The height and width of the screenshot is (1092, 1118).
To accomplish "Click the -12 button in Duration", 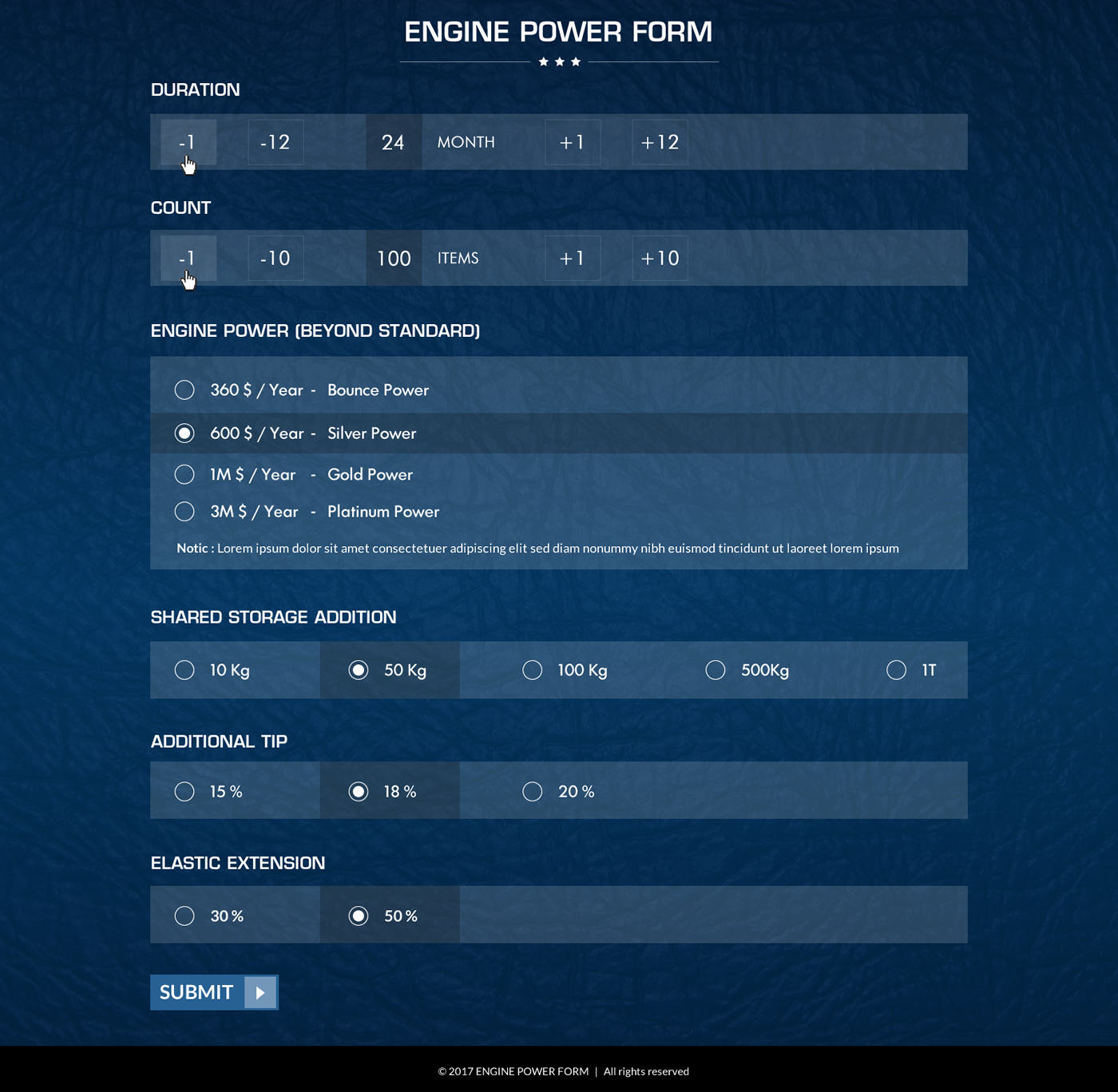I will click(276, 142).
